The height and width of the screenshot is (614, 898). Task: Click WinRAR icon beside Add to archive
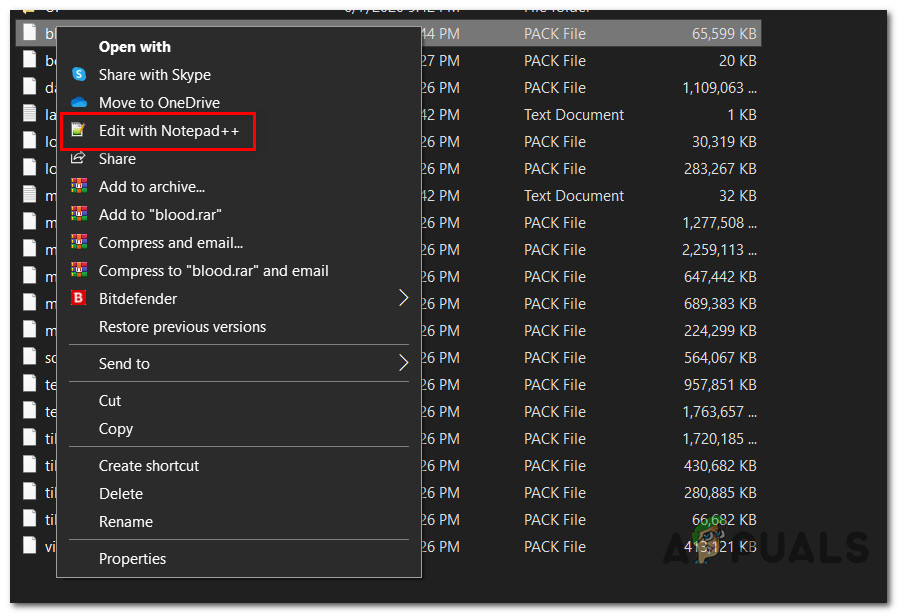click(x=79, y=187)
